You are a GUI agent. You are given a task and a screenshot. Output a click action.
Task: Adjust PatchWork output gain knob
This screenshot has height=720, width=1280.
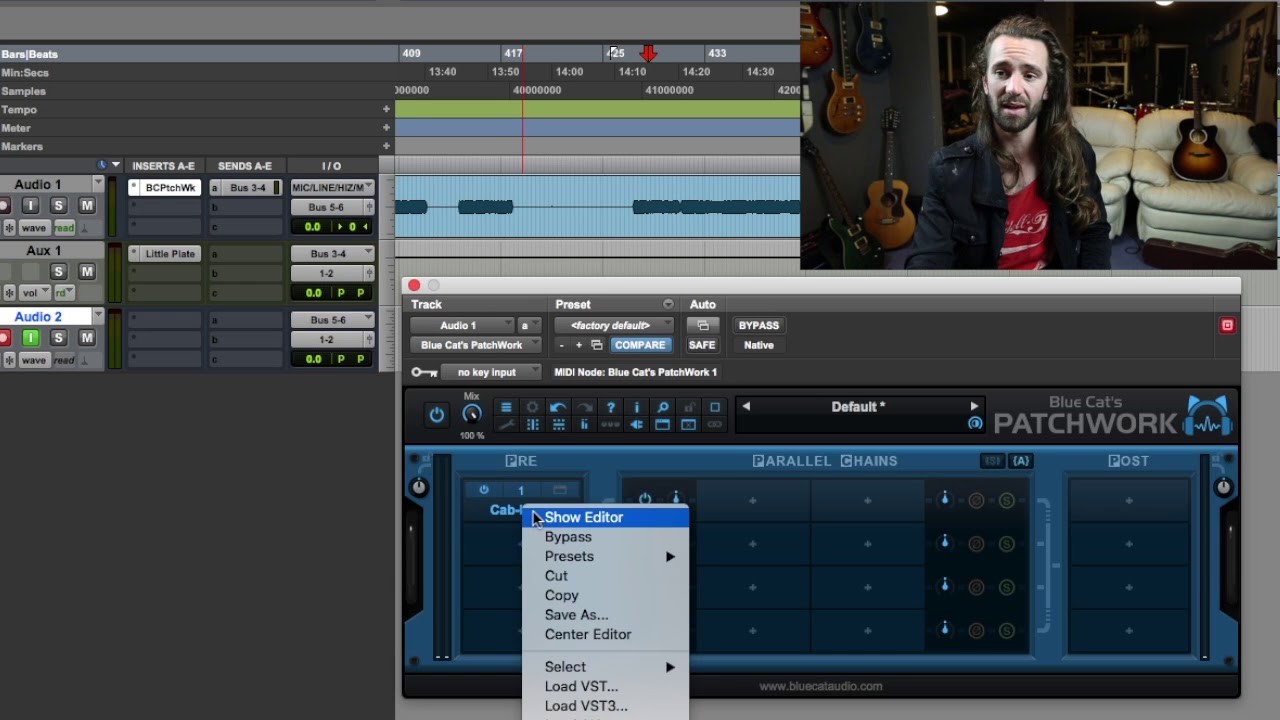(1223, 487)
